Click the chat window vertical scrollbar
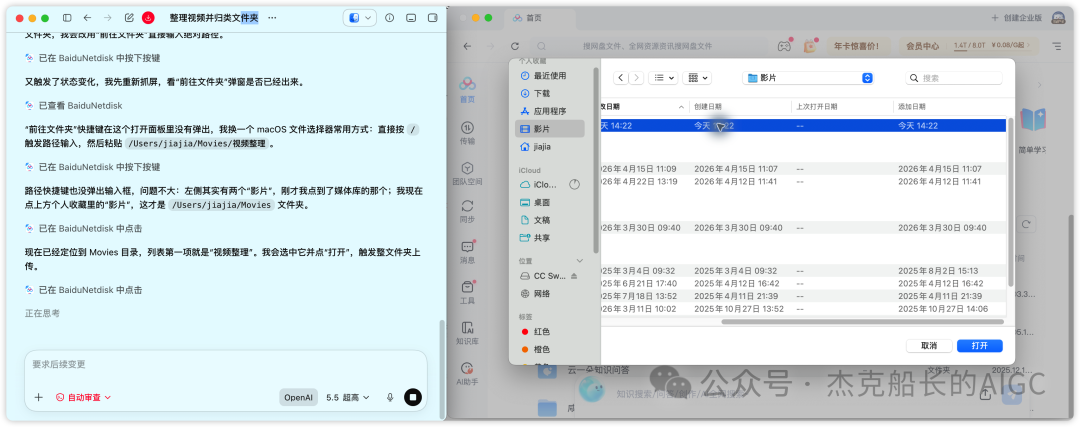This screenshot has width=1080, height=427. point(441,368)
